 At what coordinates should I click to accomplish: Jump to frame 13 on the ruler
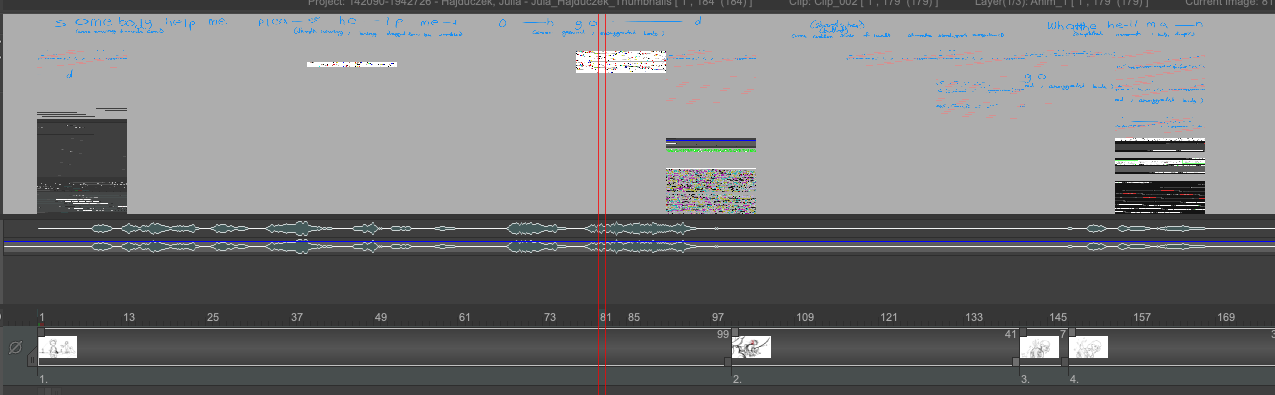[129, 317]
